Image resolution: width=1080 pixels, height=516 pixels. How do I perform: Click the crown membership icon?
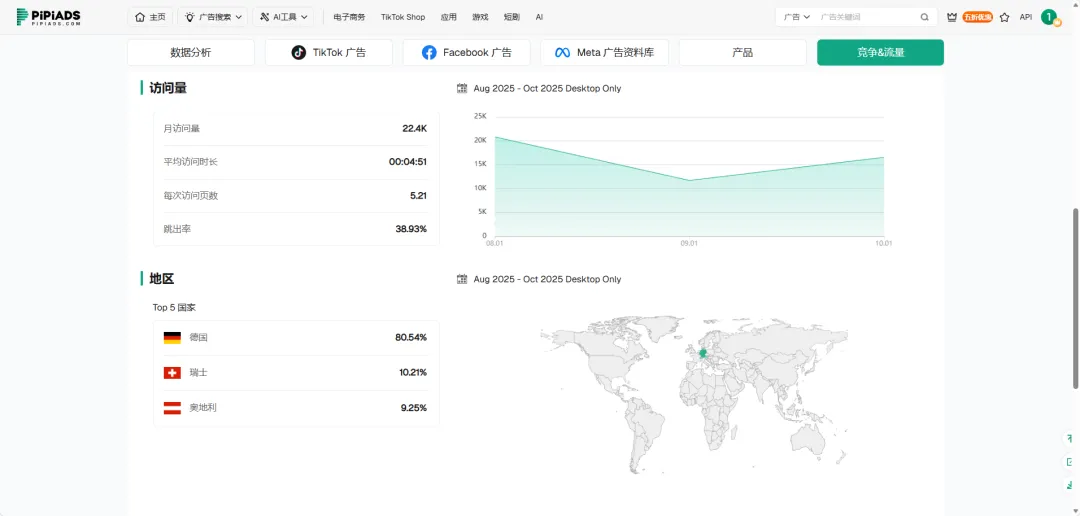click(952, 17)
